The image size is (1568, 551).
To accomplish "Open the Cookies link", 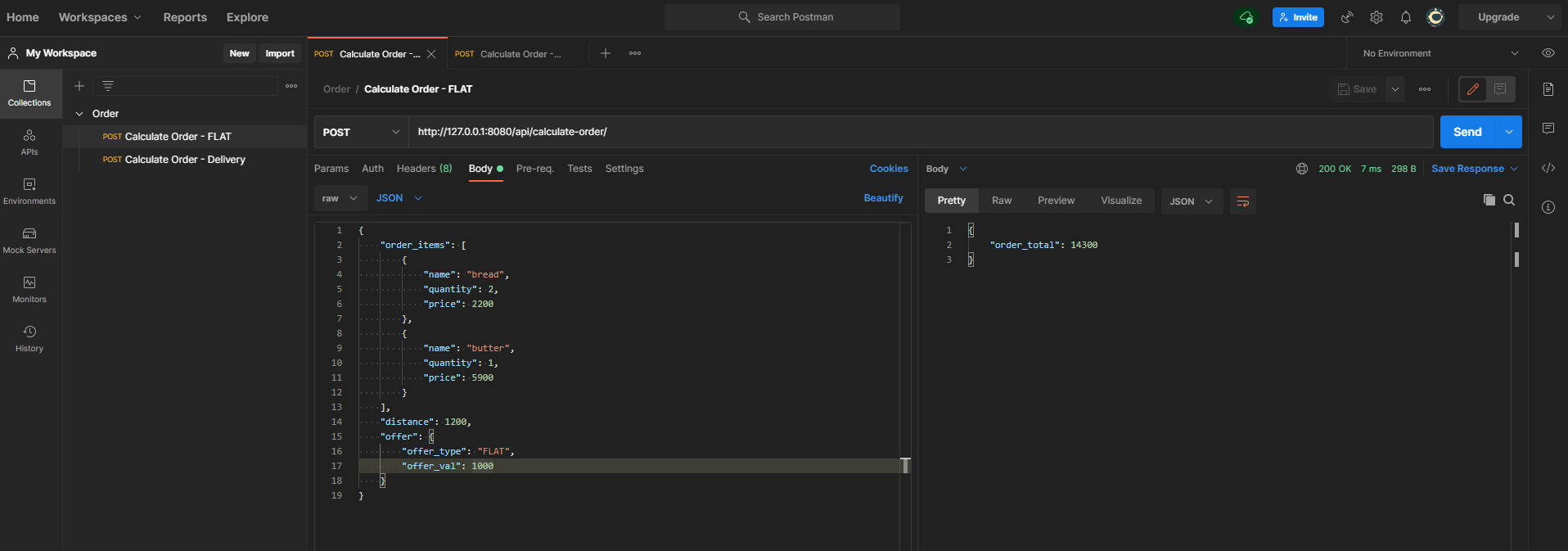I will coord(889,169).
